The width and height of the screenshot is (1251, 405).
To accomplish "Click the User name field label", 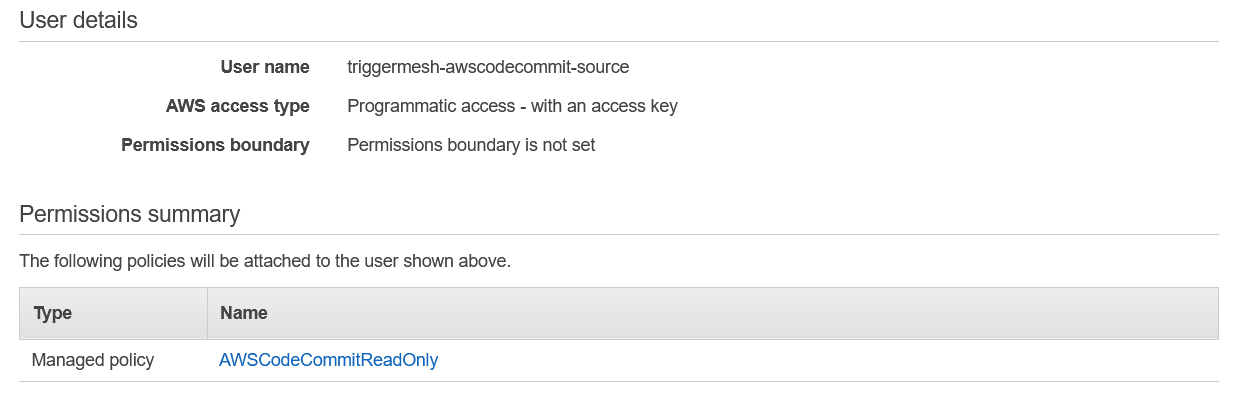I will click(x=265, y=68).
